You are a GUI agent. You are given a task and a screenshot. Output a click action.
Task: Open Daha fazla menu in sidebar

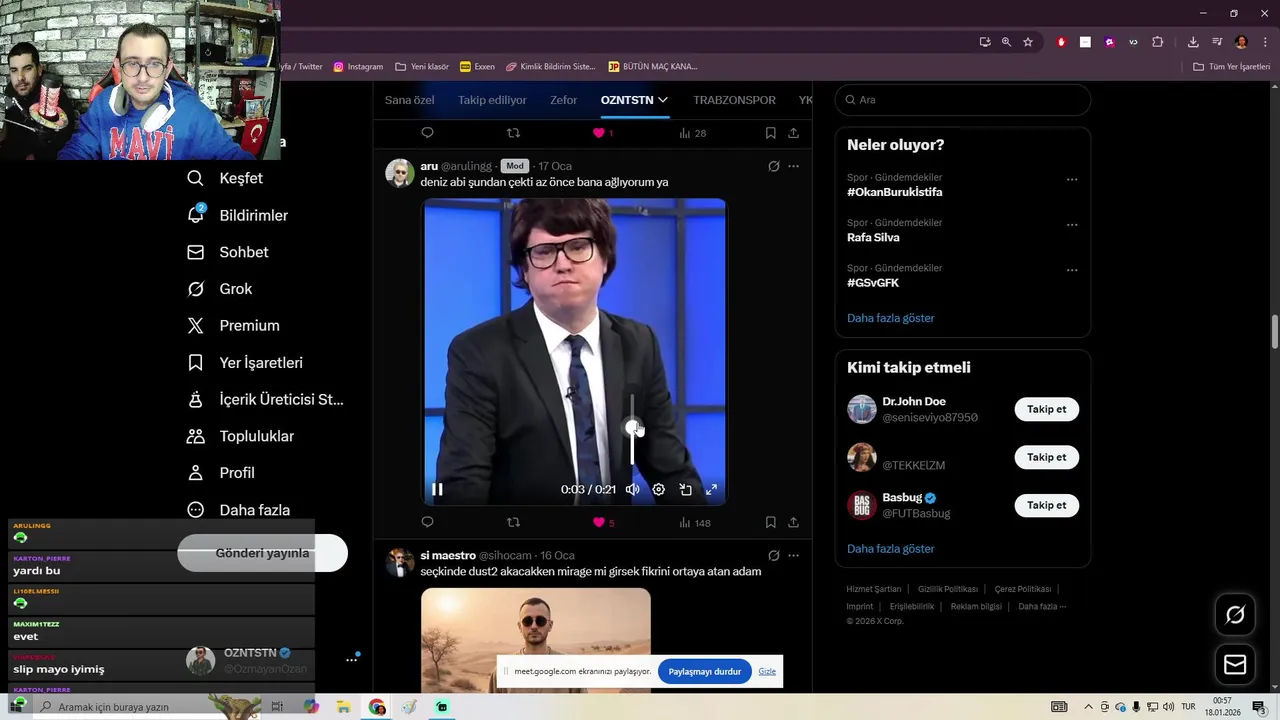coord(239,510)
